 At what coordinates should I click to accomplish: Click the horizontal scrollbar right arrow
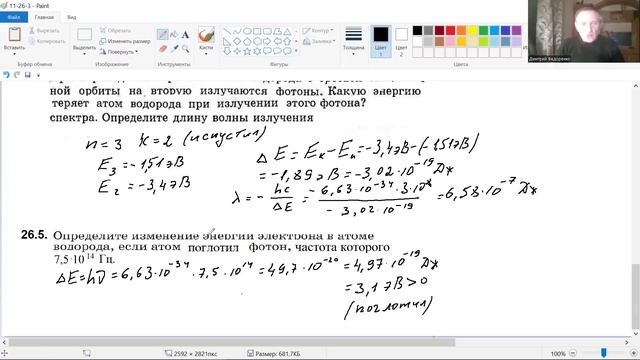(x=627, y=342)
